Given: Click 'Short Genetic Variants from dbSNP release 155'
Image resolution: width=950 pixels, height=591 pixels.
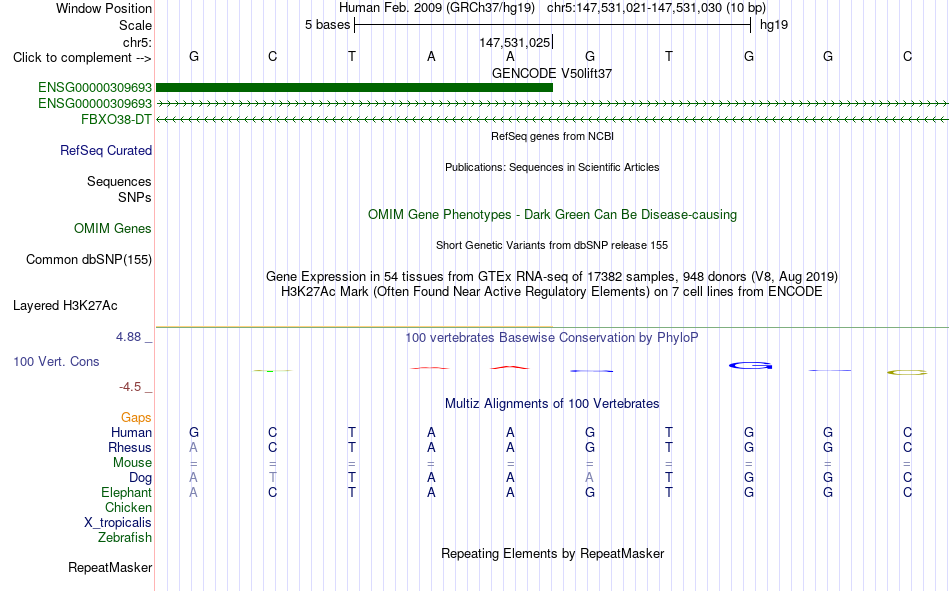Looking at the screenshot, I should (552, 245).
